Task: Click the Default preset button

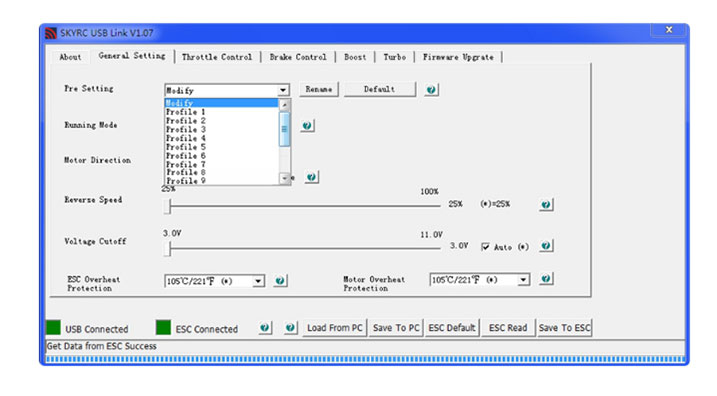Action: click(380, 90)
